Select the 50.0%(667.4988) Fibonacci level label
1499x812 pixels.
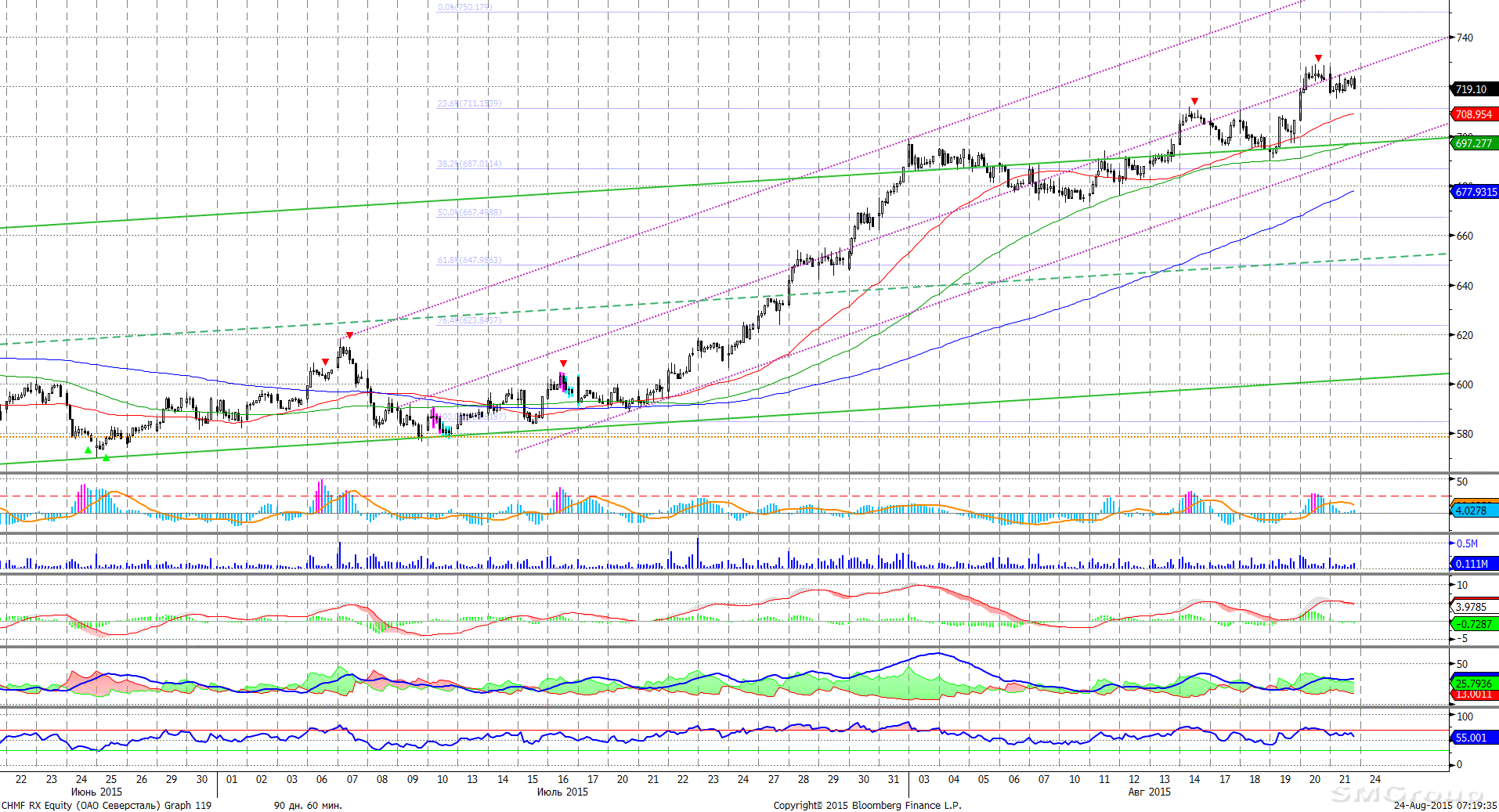(x=469, y=212)
